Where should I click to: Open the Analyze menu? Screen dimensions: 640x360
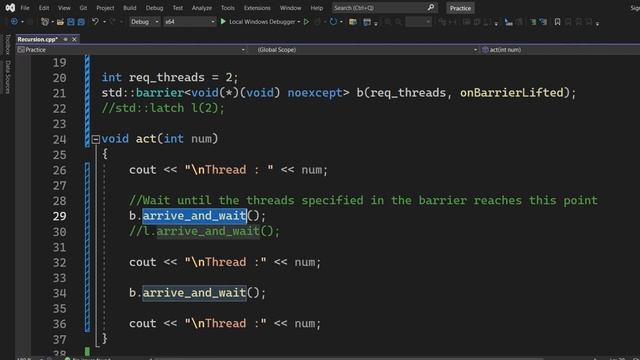[x=202, y=8]
